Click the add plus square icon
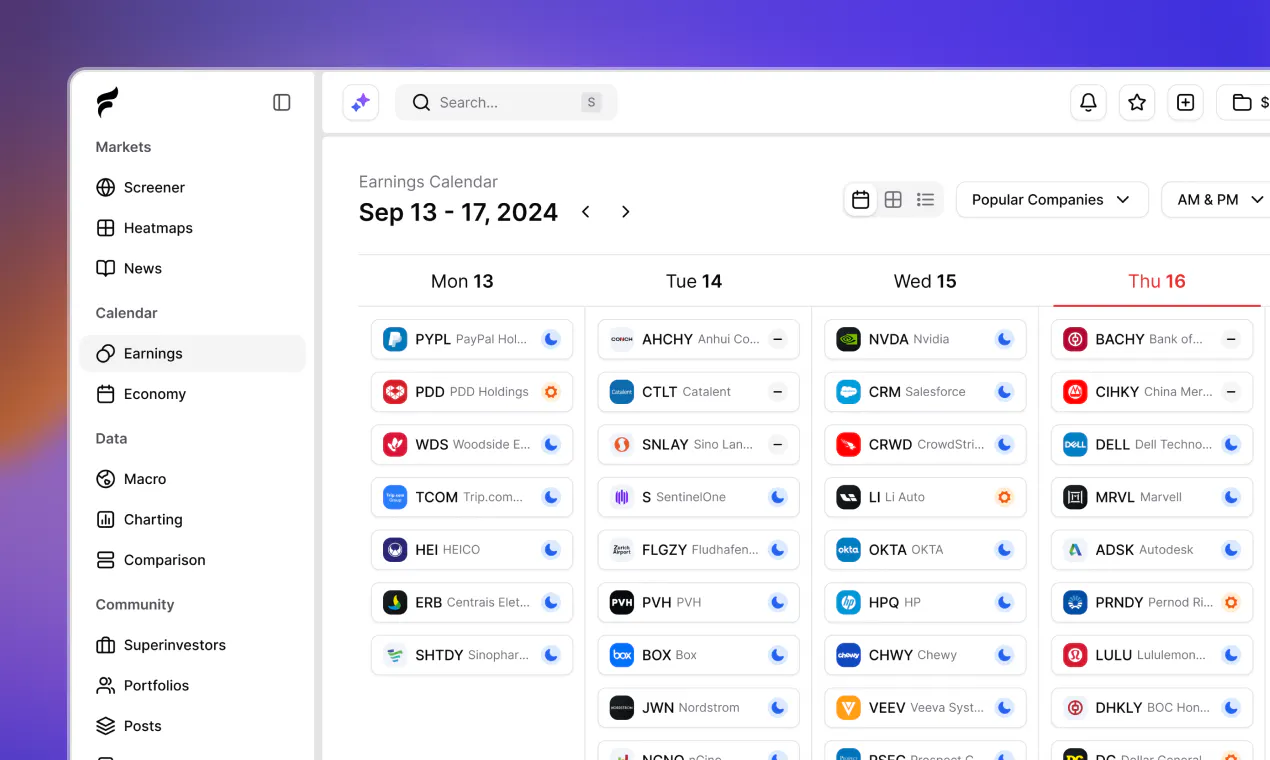The height and width of the screenshot is (760, 1270). 1185,102
